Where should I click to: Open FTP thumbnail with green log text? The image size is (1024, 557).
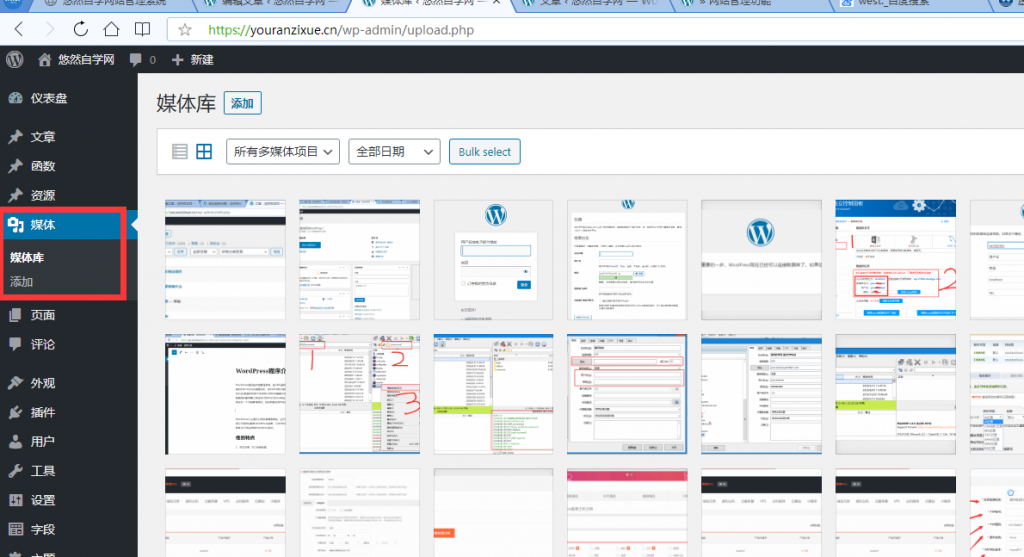pyautogui.click(x=494, y=394)
